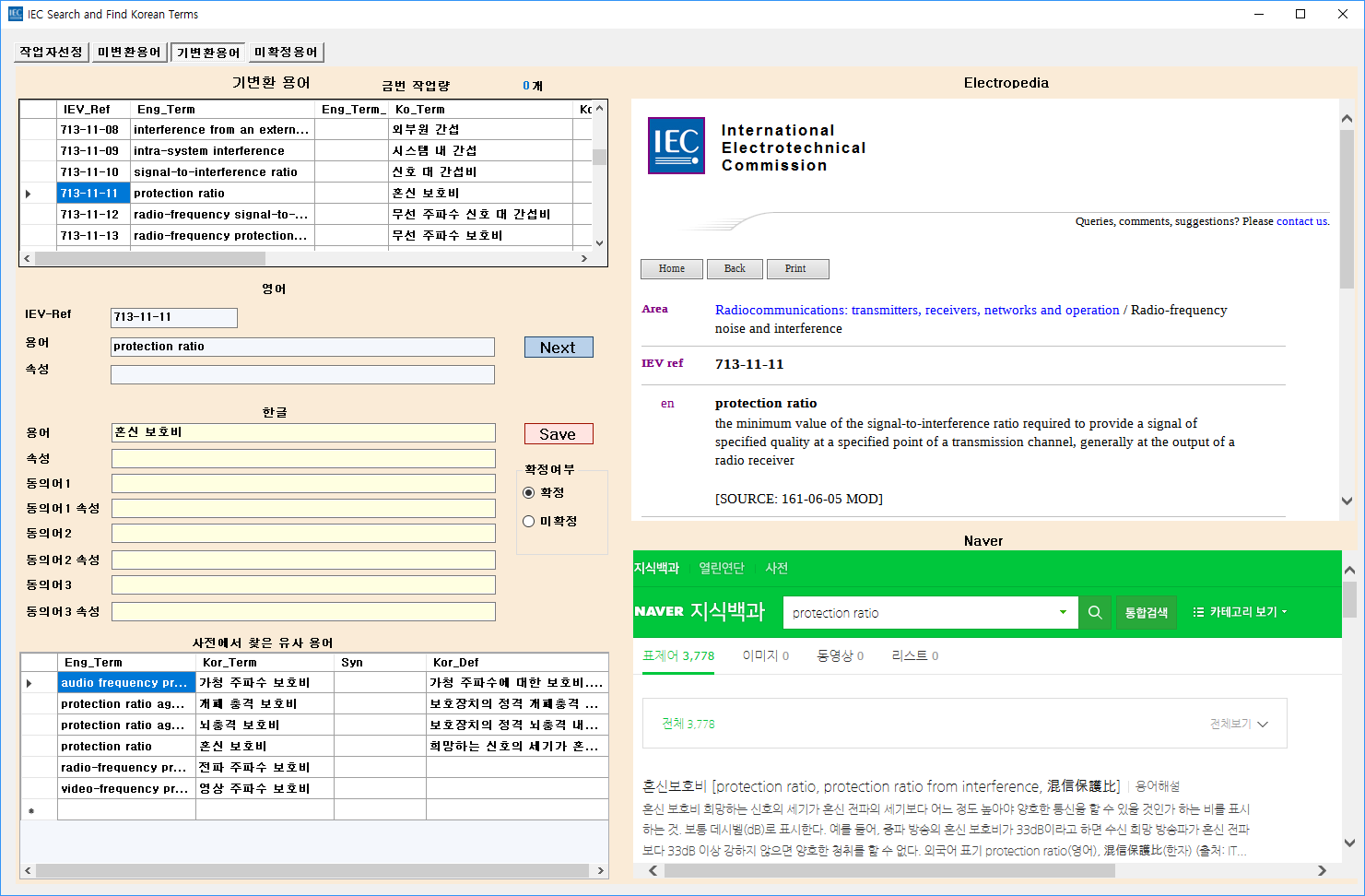Open the contact us link
1365x896 pixels.
tap(1302, 221)
